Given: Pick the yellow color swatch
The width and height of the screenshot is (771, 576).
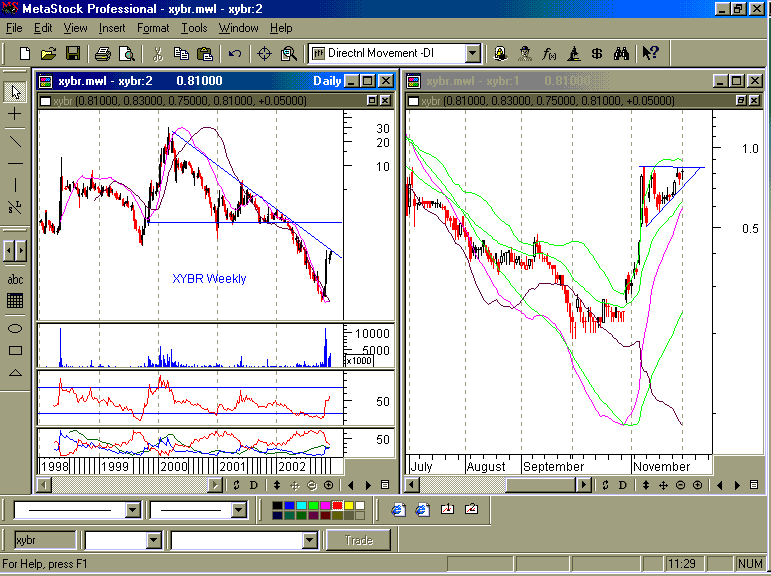Looking at the screenshot, I should [349, 505].
